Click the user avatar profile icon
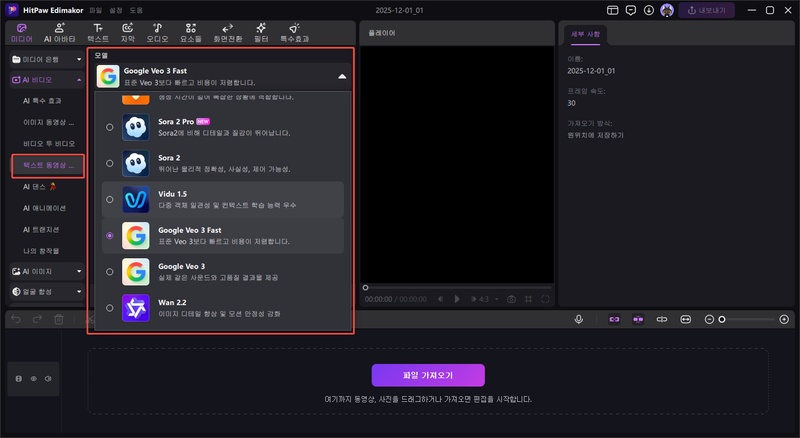The width and height of the screenshot is (800, 438). coord(667,10)
